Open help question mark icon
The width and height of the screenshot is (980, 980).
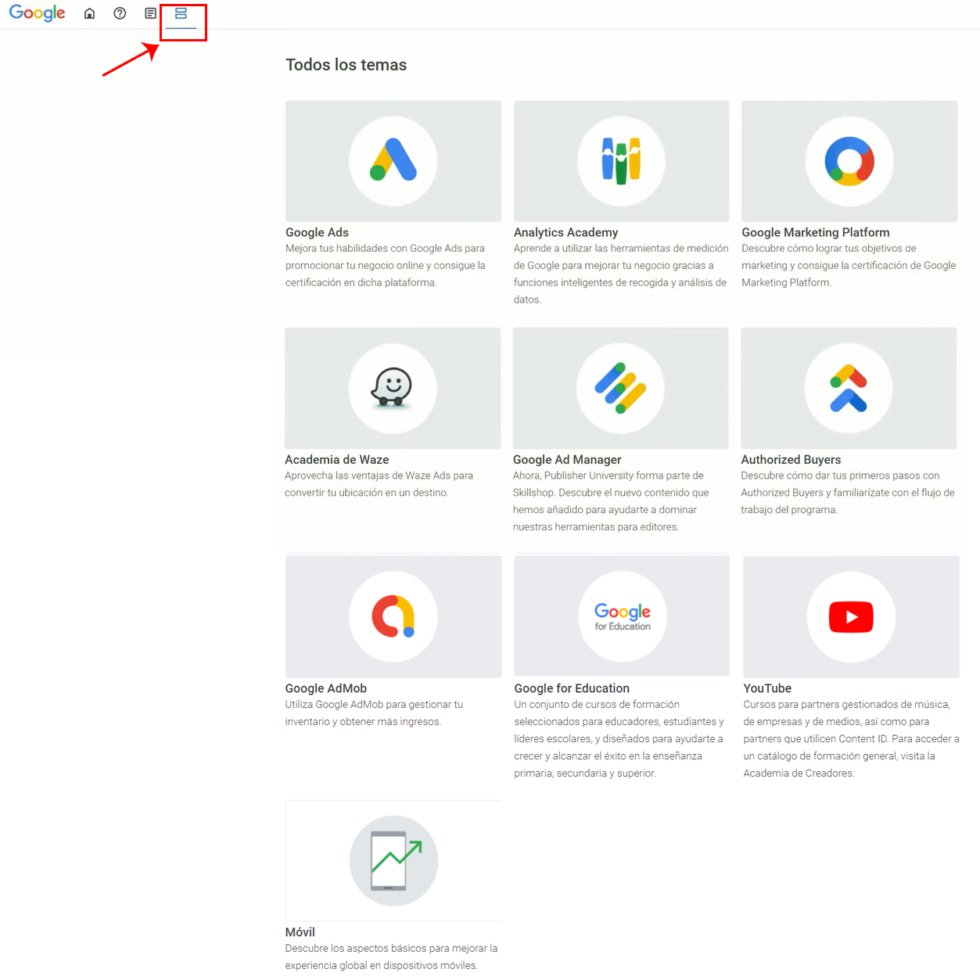tap(120, 14)
